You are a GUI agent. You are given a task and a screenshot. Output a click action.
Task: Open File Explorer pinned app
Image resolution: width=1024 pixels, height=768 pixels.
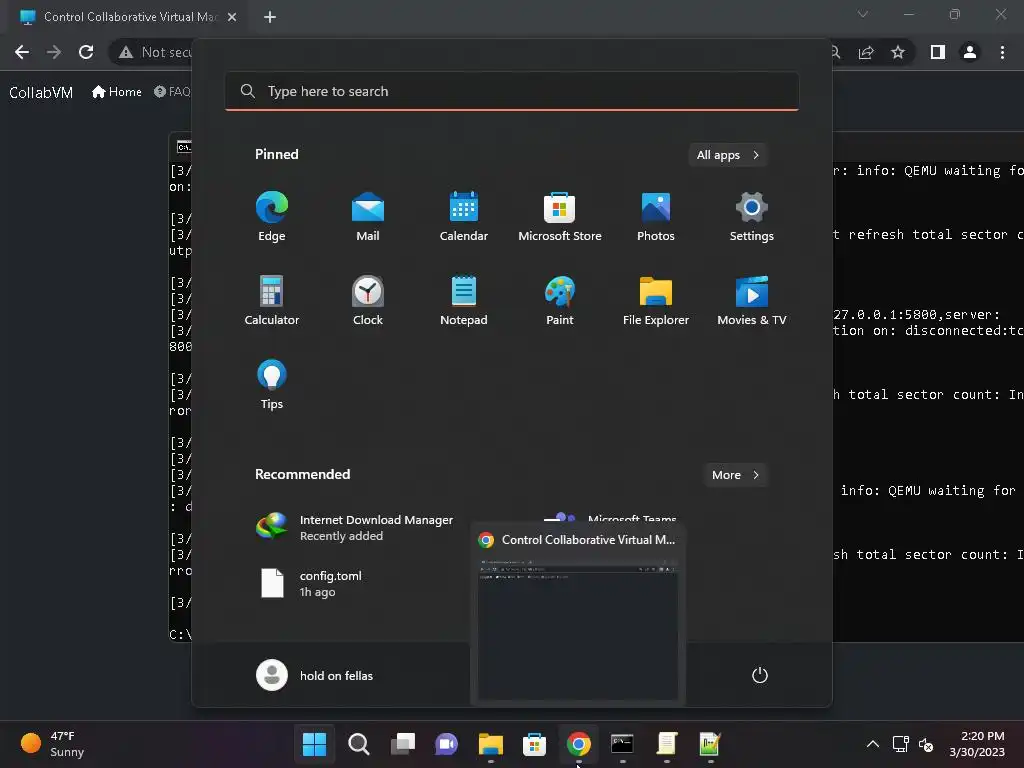click(656, 300)
